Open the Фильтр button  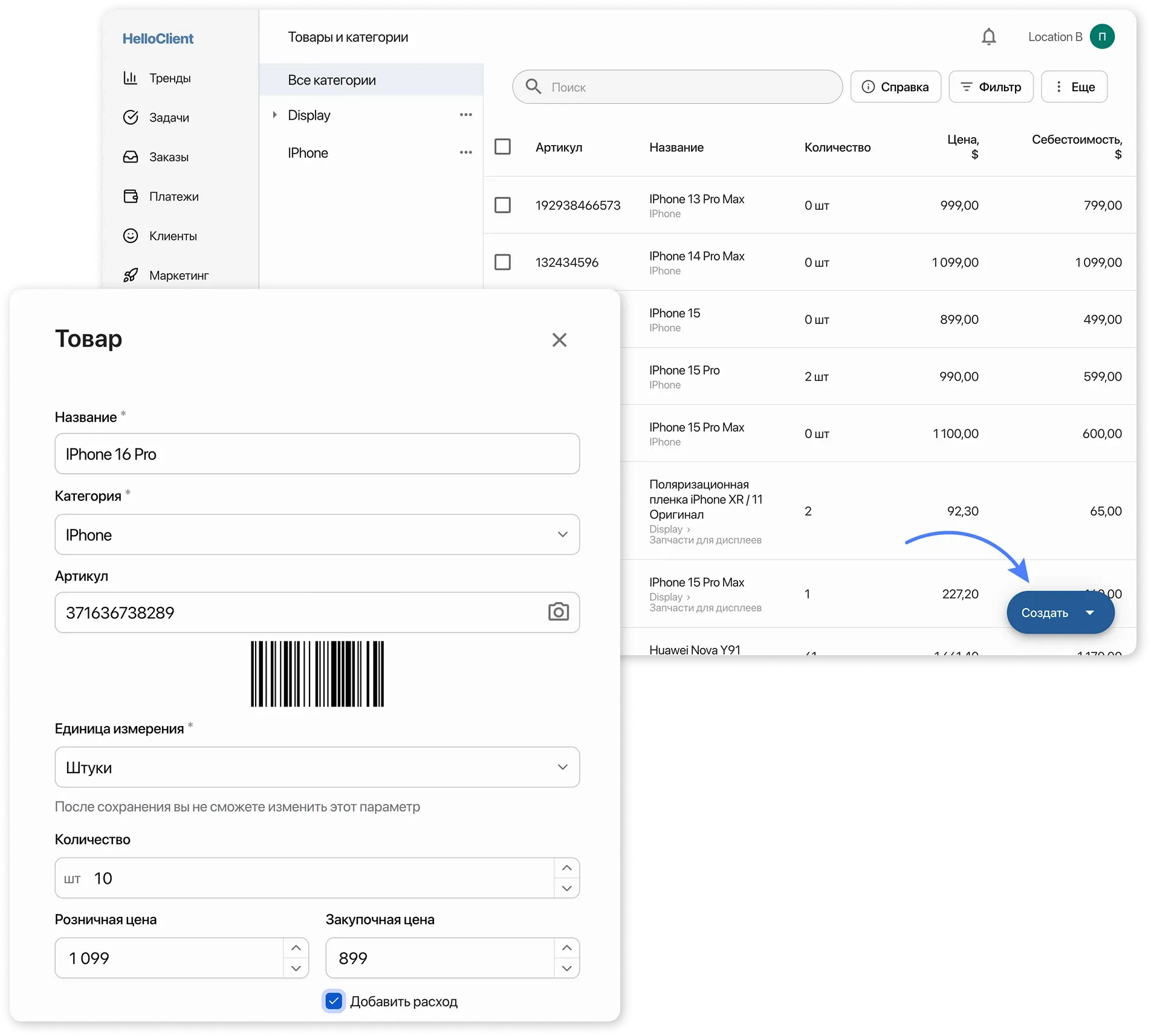point(990,87)
